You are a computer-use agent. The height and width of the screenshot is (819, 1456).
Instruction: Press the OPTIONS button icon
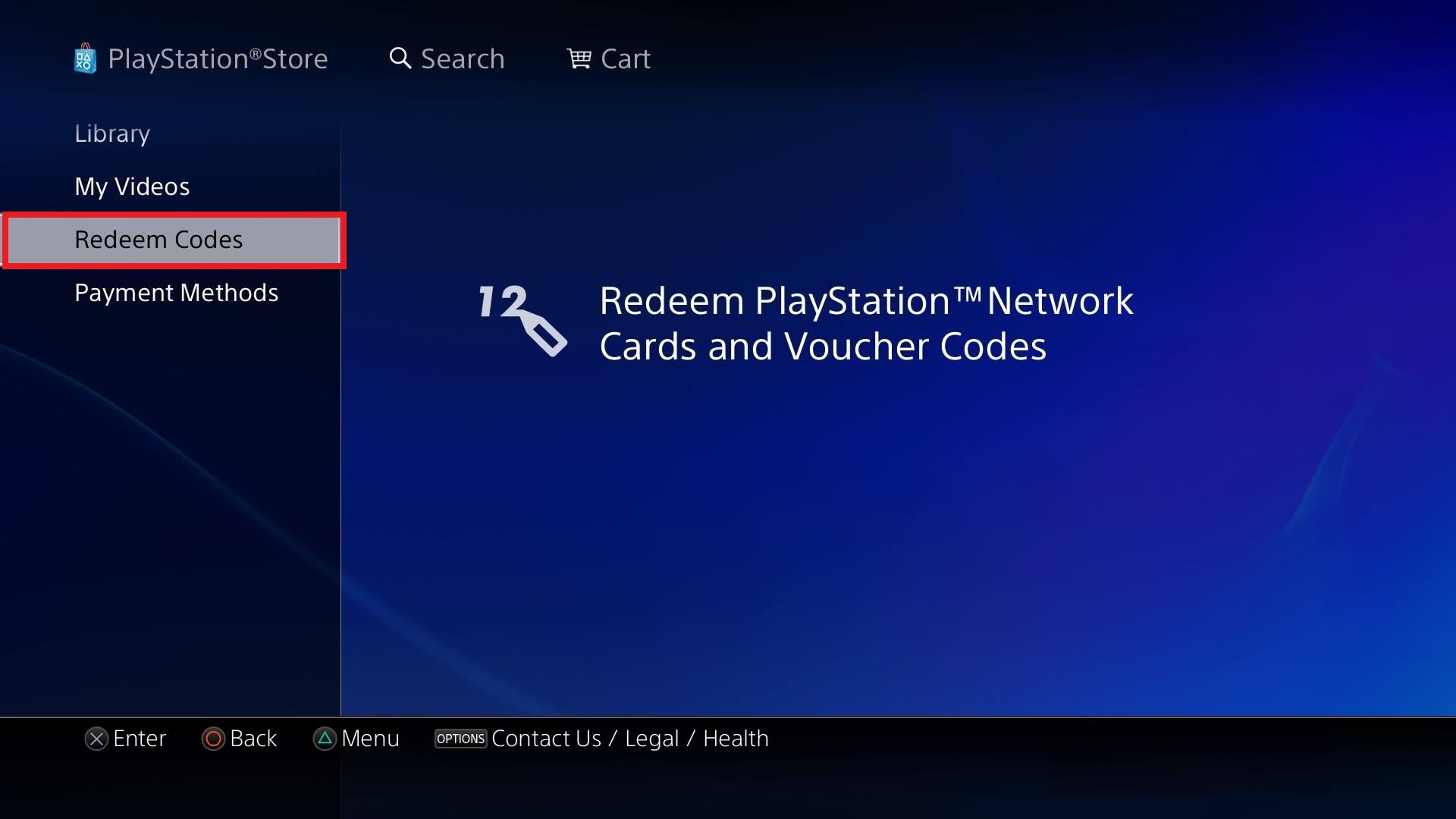(x=461, y=737)
